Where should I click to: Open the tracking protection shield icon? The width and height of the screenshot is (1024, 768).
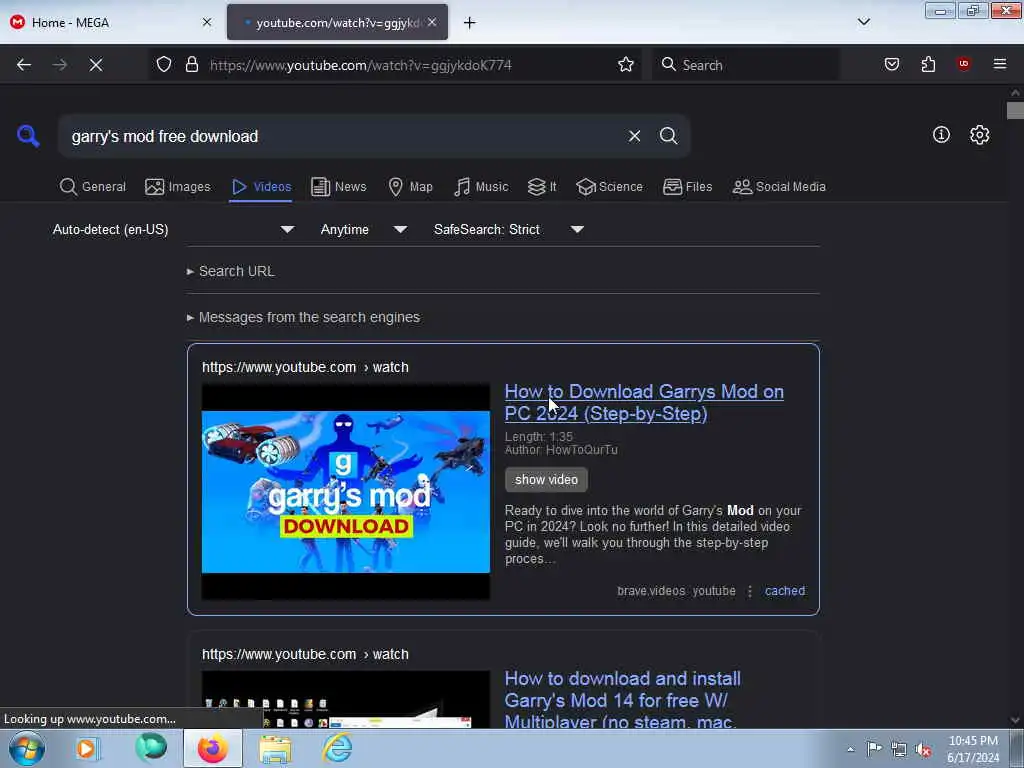coord(164,64)
